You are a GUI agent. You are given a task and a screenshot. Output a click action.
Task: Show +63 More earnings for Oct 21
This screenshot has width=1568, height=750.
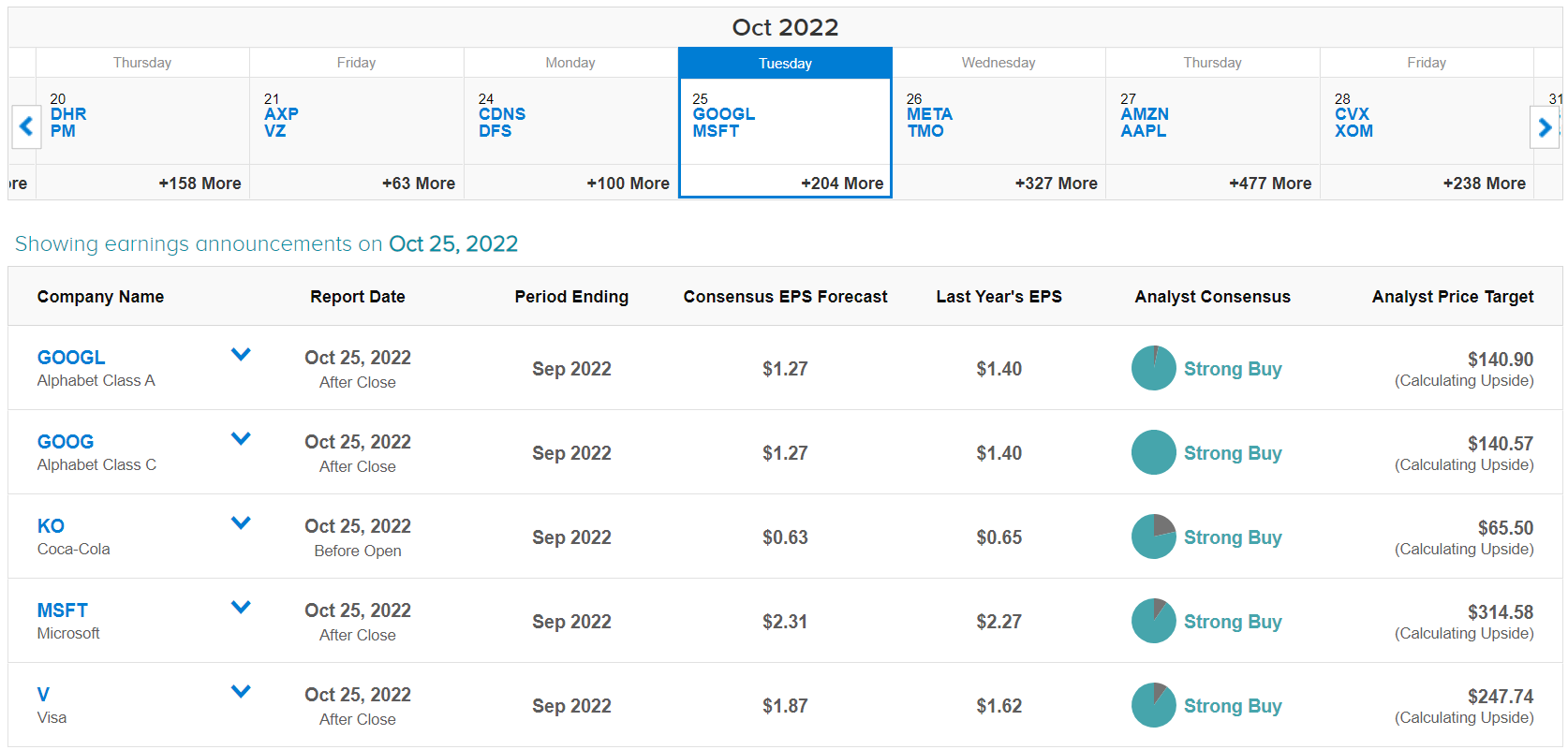419,184
